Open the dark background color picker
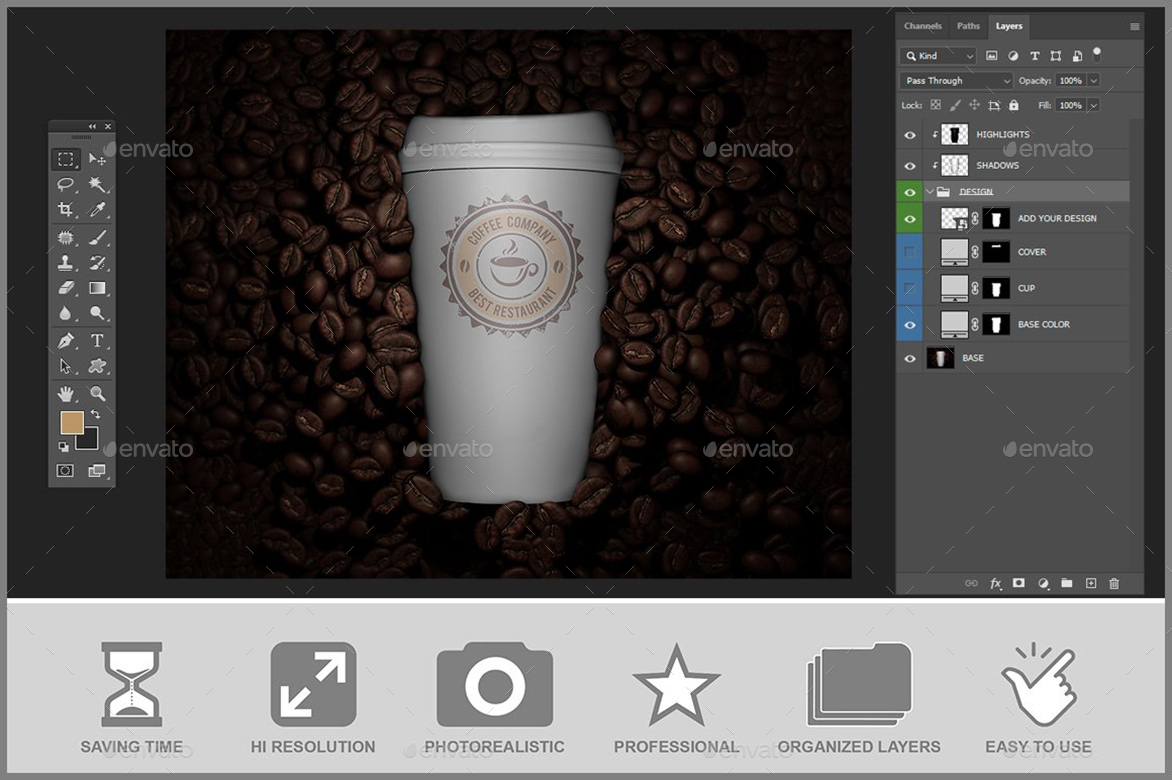 pyautogui.click(x=90, y=442)
